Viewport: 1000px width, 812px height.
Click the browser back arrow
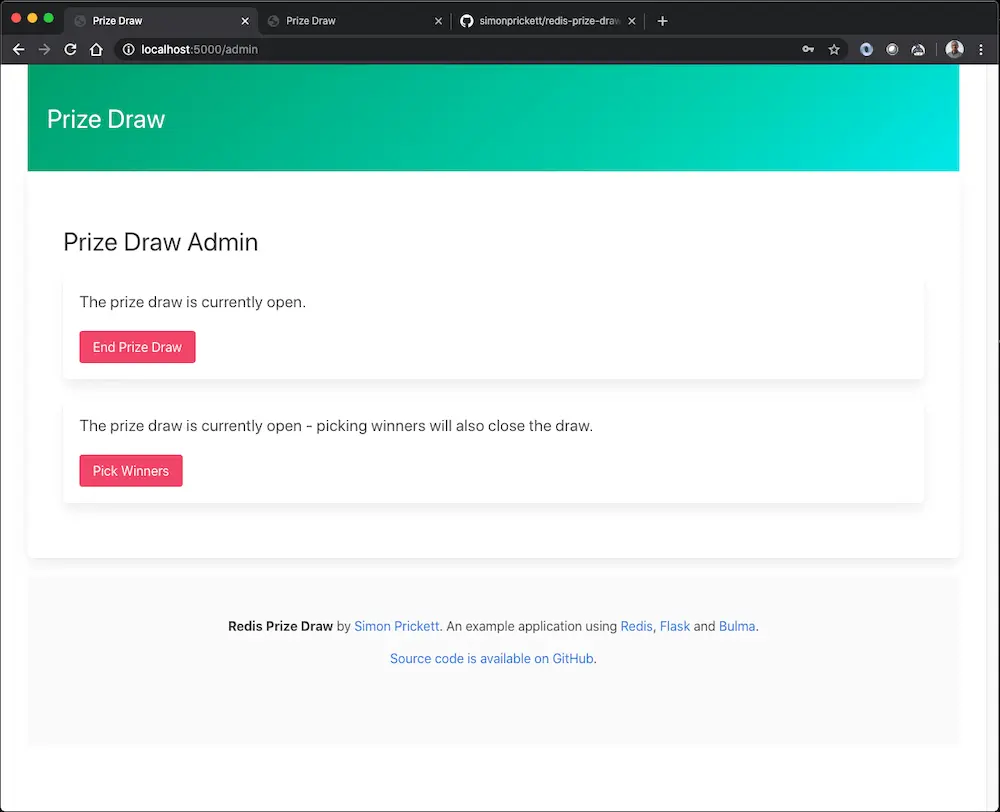tap(18, 49)
